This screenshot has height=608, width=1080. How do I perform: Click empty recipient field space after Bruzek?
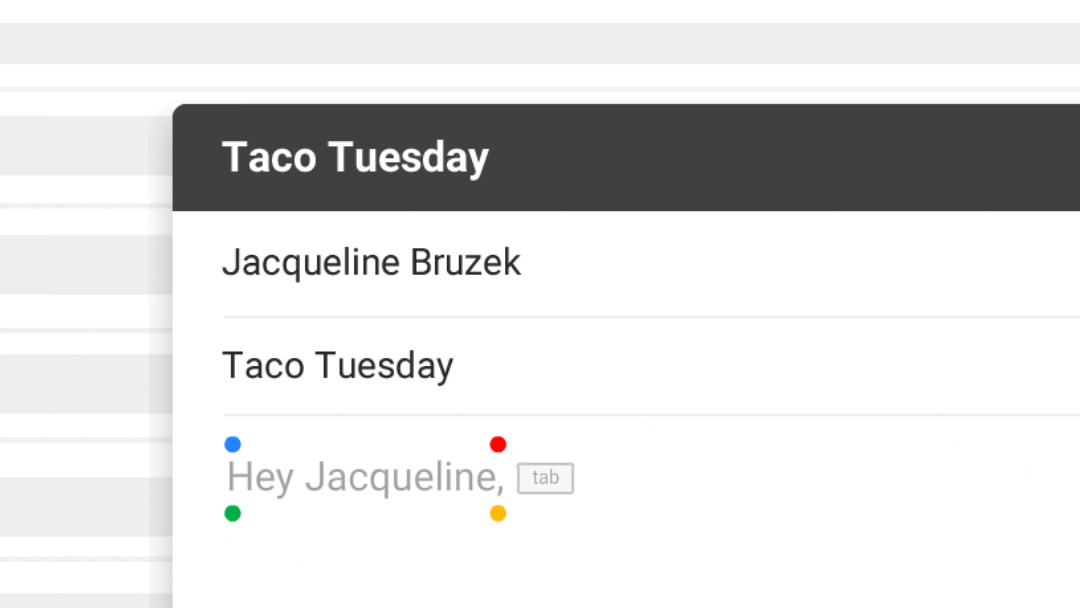(800, 263)
